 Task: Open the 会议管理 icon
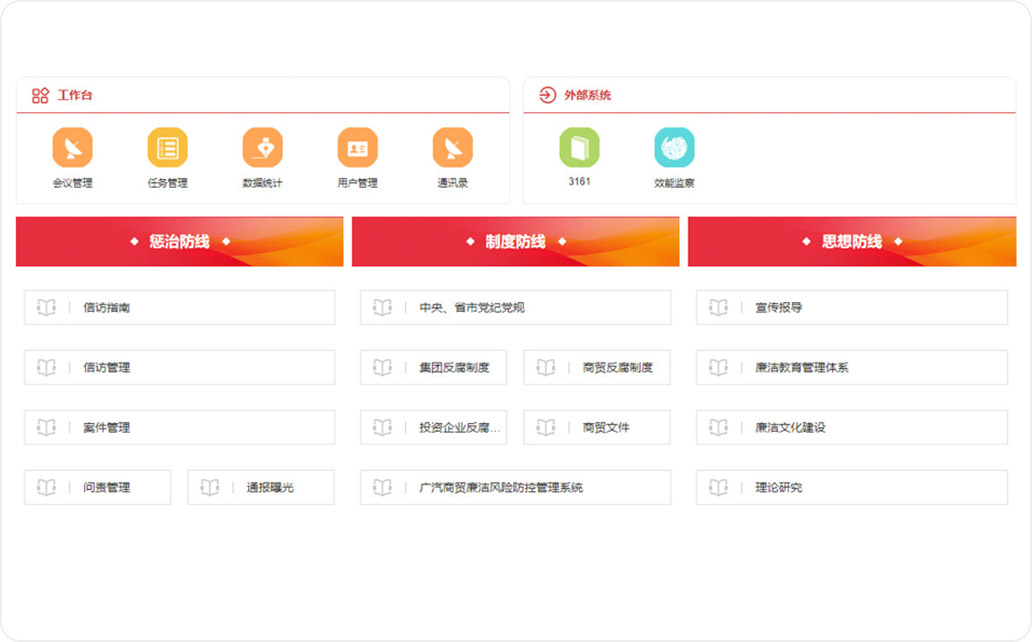tap(72, 148)
